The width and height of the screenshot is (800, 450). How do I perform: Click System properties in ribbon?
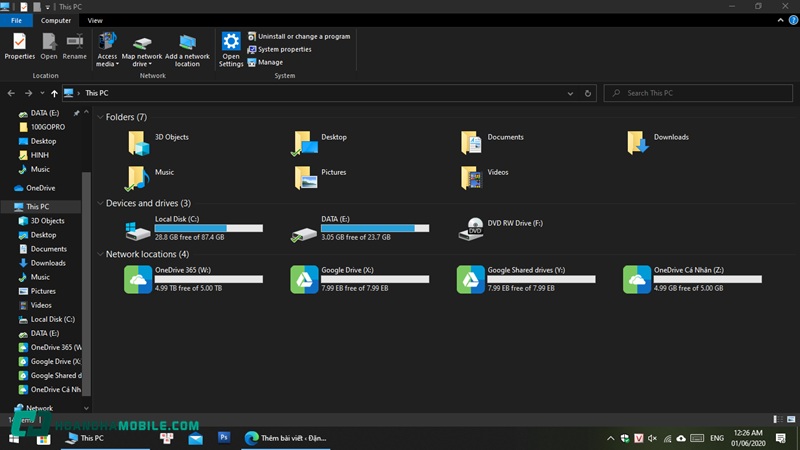pos(284,49)
